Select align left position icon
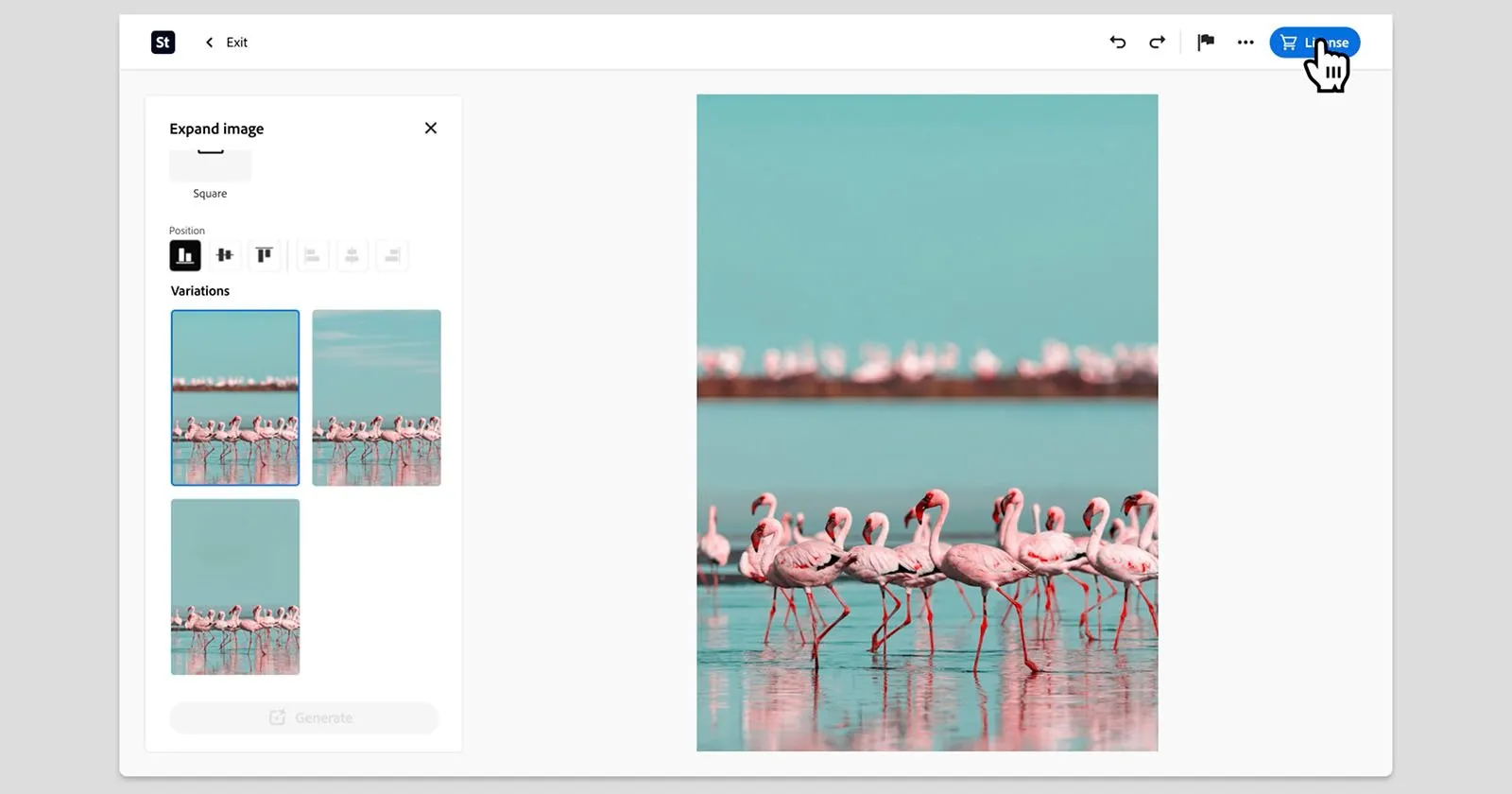 click(312, 255)
